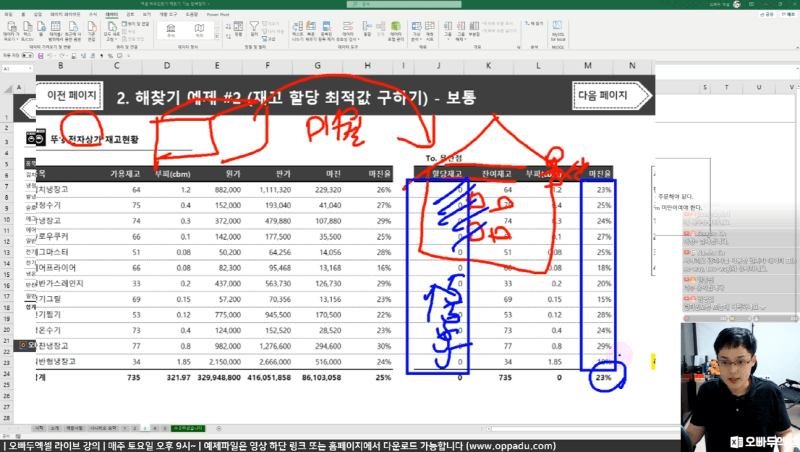Open the Ungroup outline dropdown
The height and width of the screenshot is (452, 800).
coord(461,31)
